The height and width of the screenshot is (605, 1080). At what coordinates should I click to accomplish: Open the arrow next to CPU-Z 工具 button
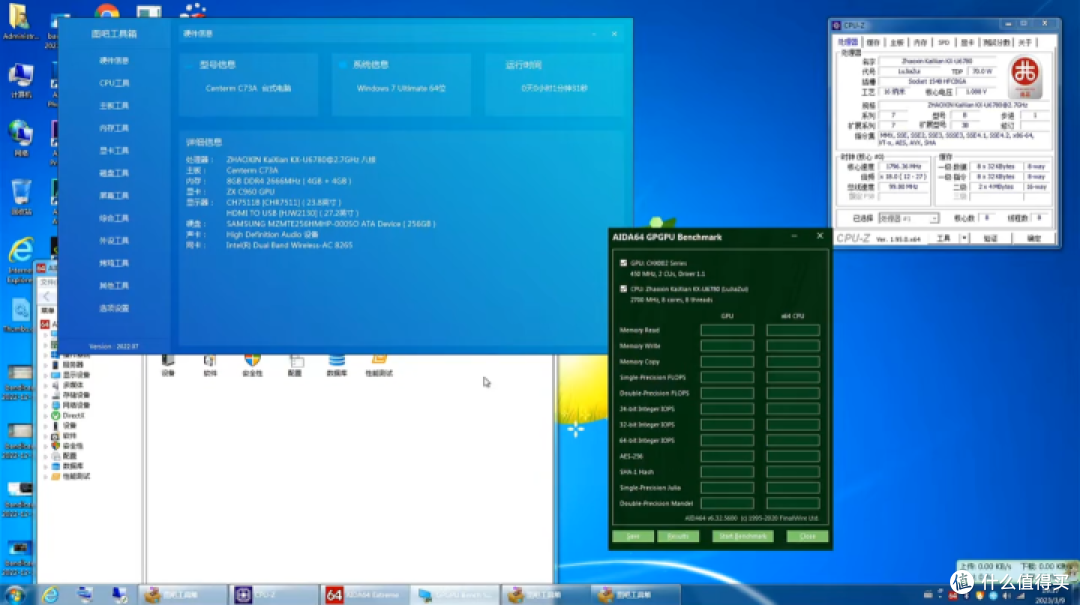pyautogui.click(x=964, y=238)
